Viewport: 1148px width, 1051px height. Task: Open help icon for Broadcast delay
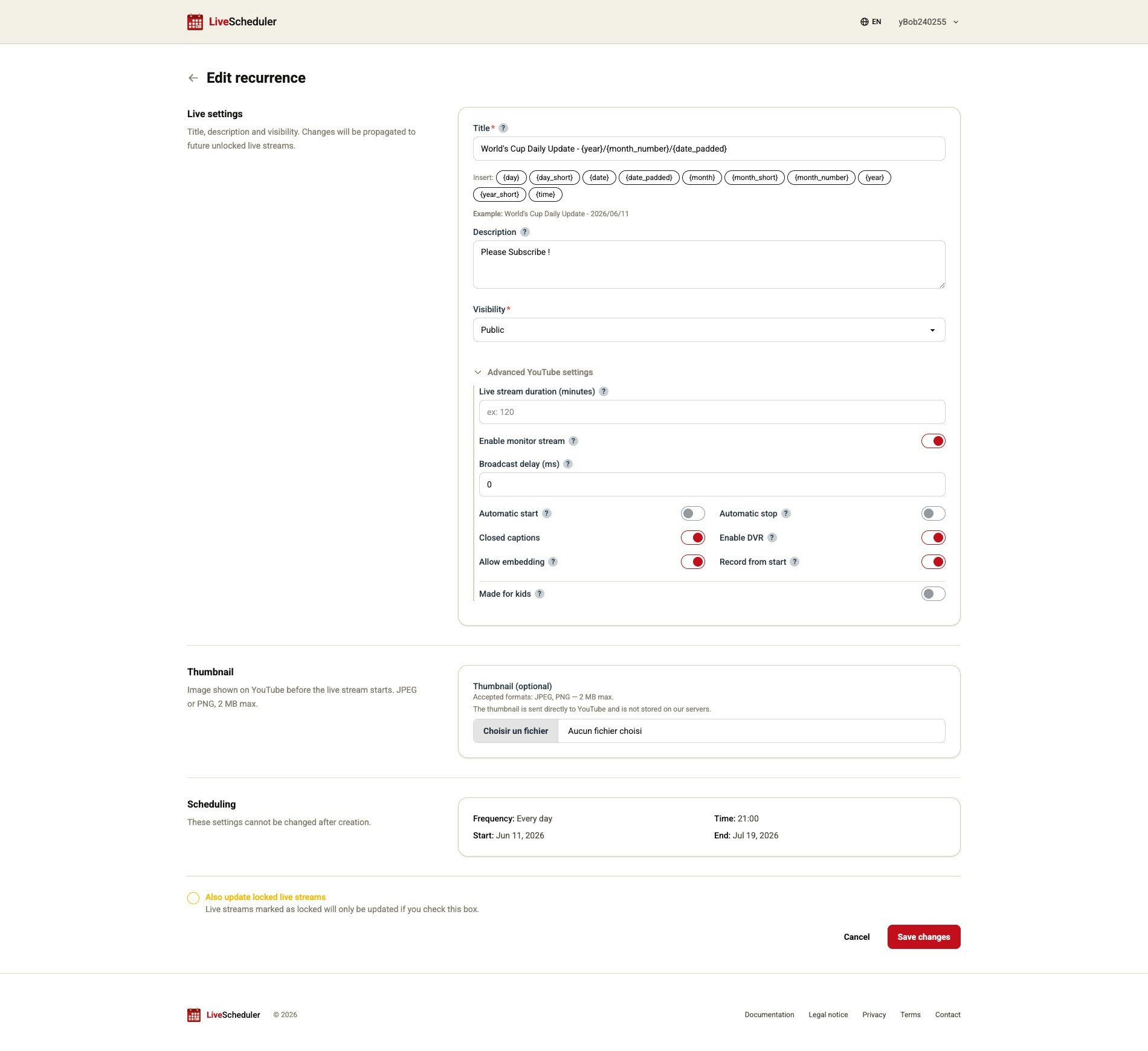[568, 464]
